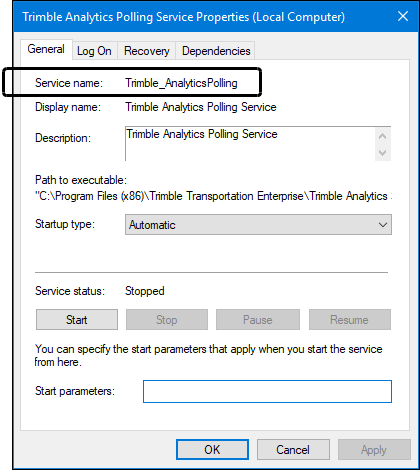Screen dimensions: 420x470
Task: Switch to the Log On tab
Action: 94,51
